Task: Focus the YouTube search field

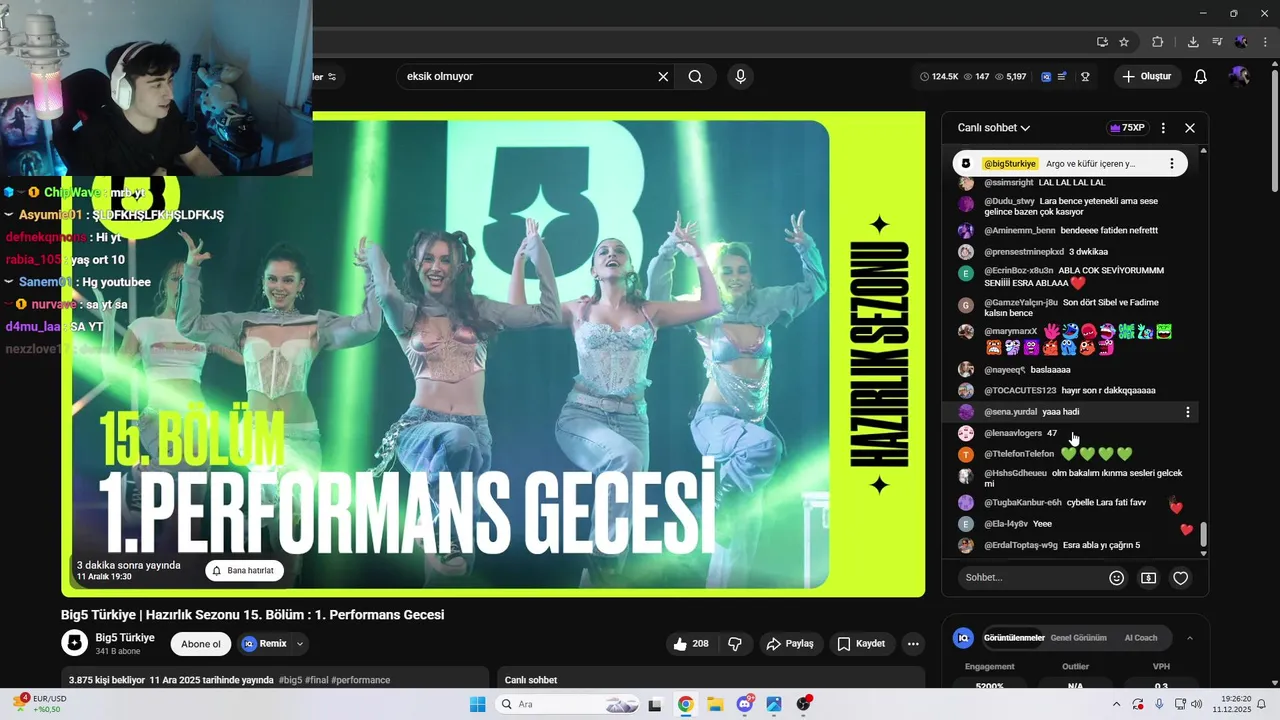Action: [526, 77]
